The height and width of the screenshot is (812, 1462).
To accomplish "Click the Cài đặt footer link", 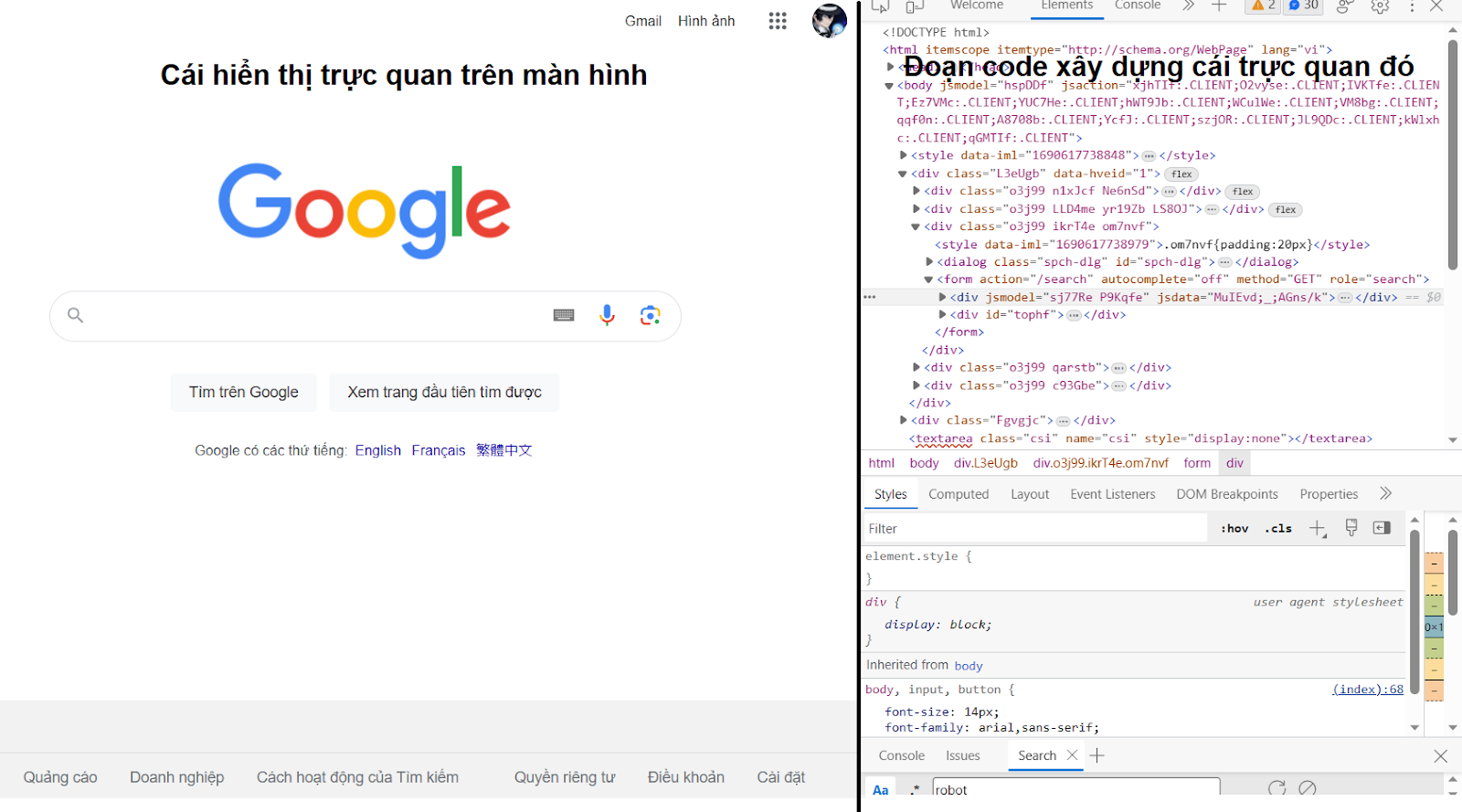I will 781,777.
